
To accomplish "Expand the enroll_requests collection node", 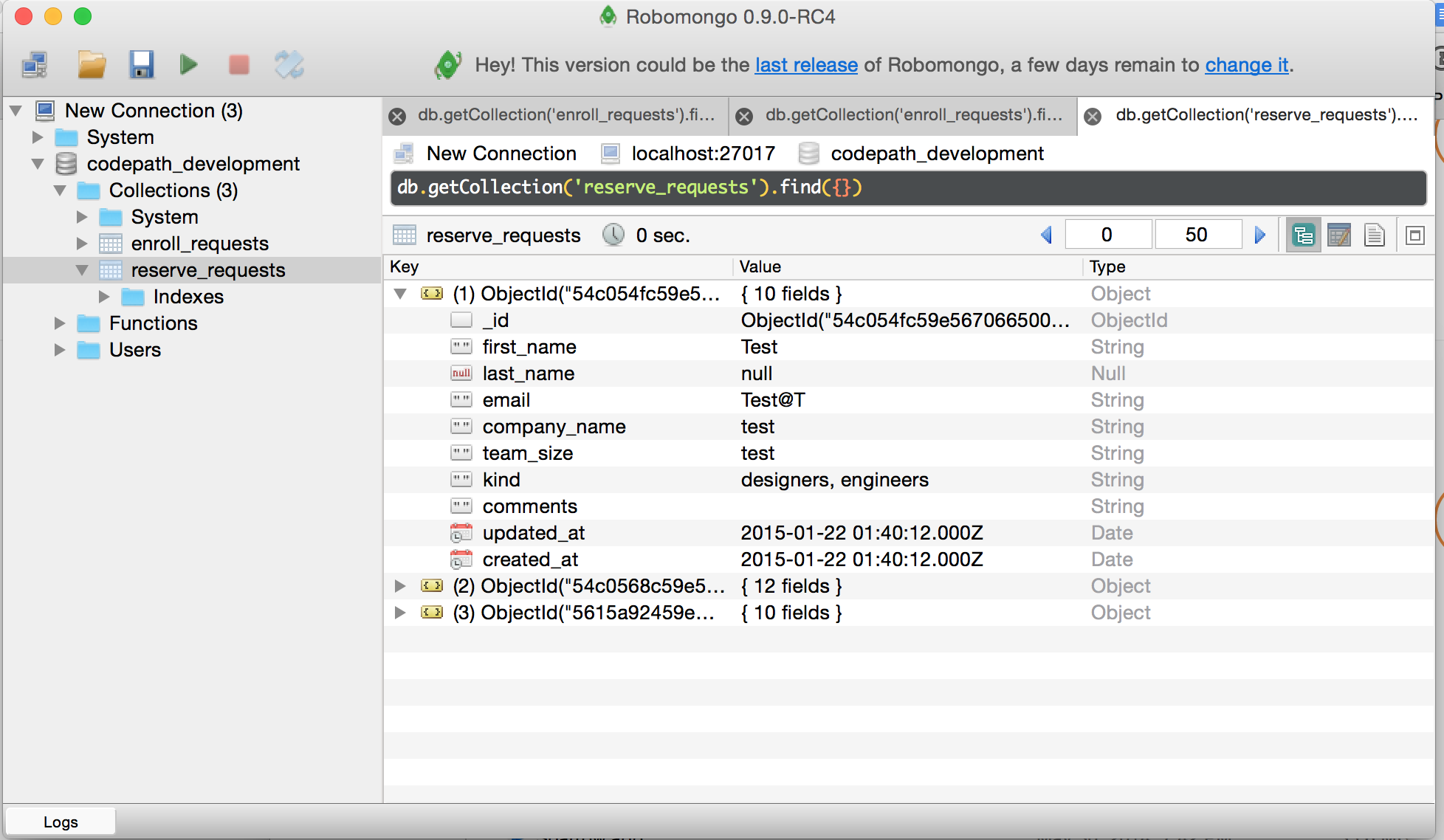I will point(82,244).
